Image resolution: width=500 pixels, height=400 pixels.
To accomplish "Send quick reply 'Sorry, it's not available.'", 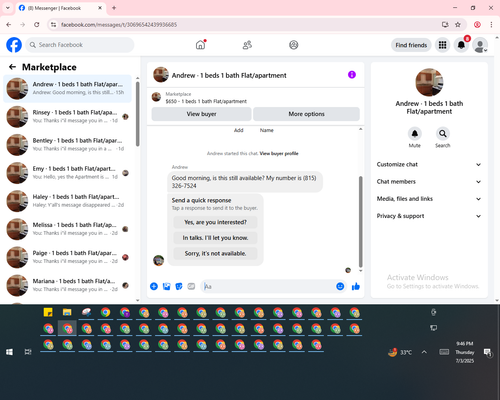I will click(215, 253).
